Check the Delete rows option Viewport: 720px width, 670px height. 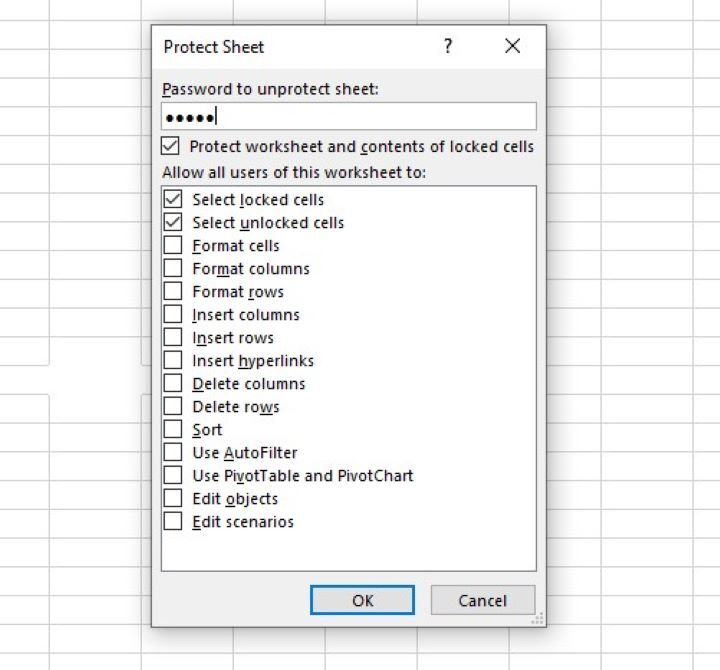click(x=173, y=407)
